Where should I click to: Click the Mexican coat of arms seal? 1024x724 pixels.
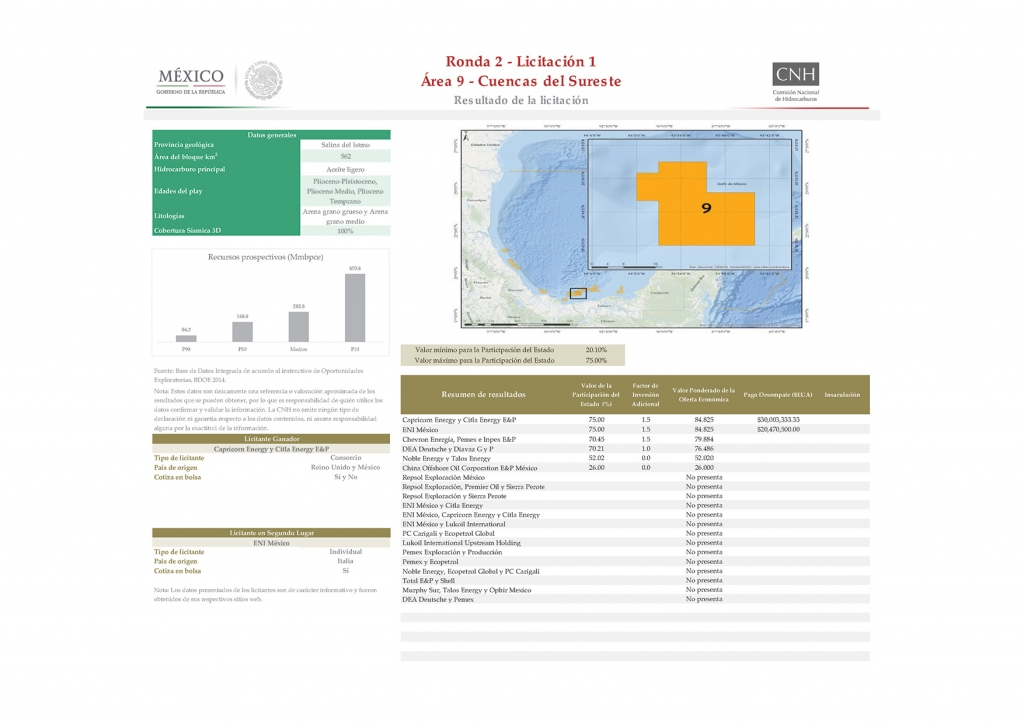pyautogui.click(x=264, y=80)
